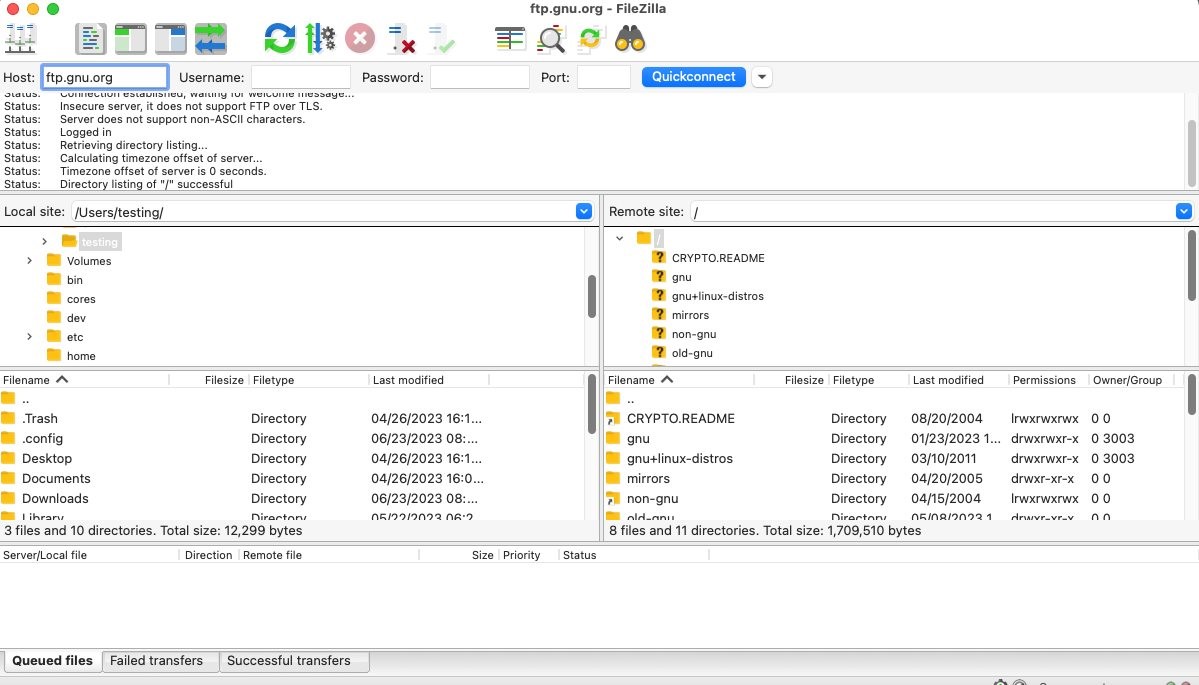Screen dimensions: 1199x685
Task: Toggle transfer queue display icon
Action: pyautogui.click(x=210, y=39)
